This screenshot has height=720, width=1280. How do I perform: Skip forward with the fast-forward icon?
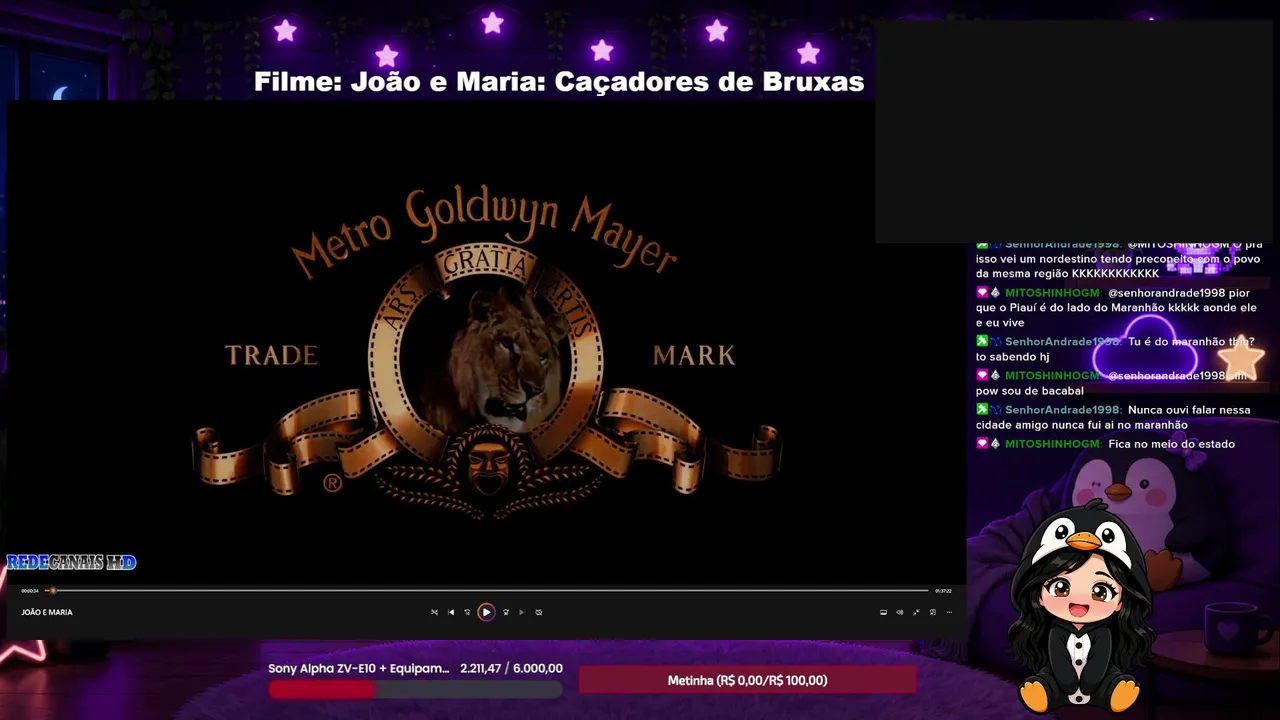pyautogui.click(x=506, y=612)
